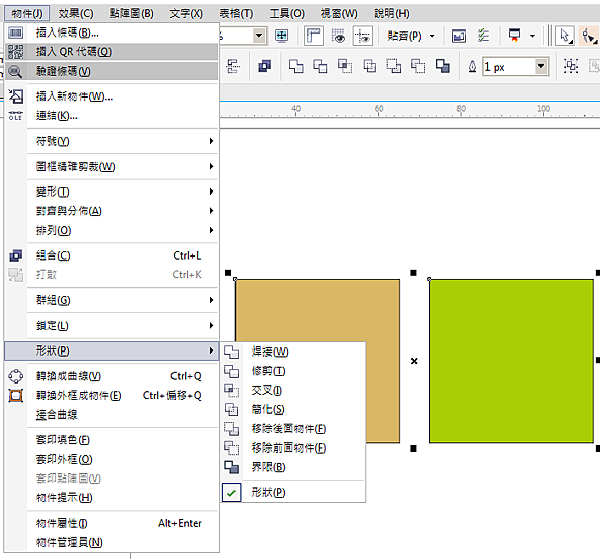Click the Boundary icon in submenu
The width and height of the screenshot is (600, 559).
[x=232, y=467]
